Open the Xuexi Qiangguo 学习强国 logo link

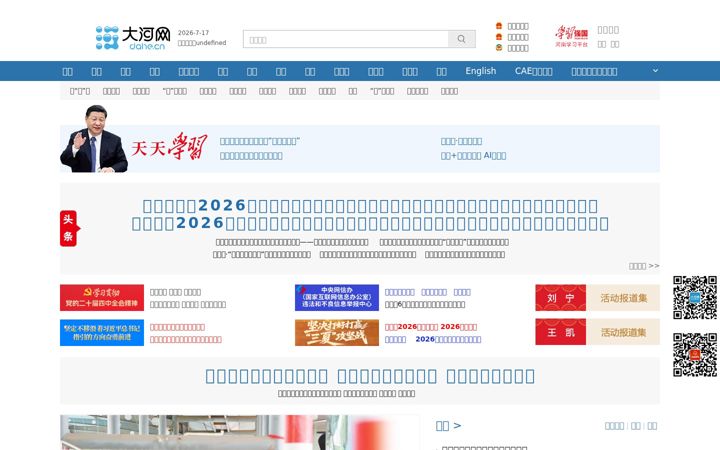tap(571, 37)
